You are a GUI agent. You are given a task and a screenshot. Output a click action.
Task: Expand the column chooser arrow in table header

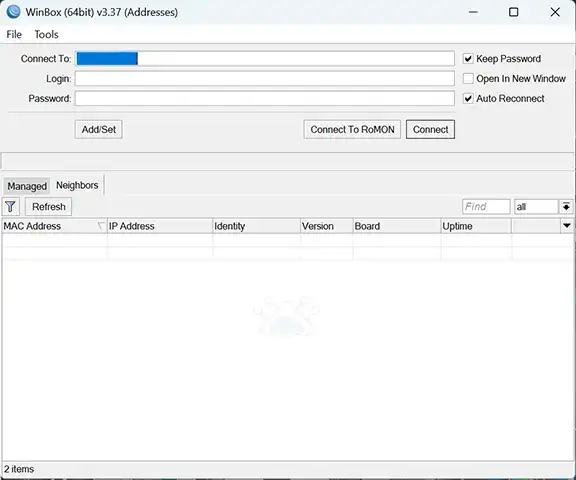click(567, 225)
